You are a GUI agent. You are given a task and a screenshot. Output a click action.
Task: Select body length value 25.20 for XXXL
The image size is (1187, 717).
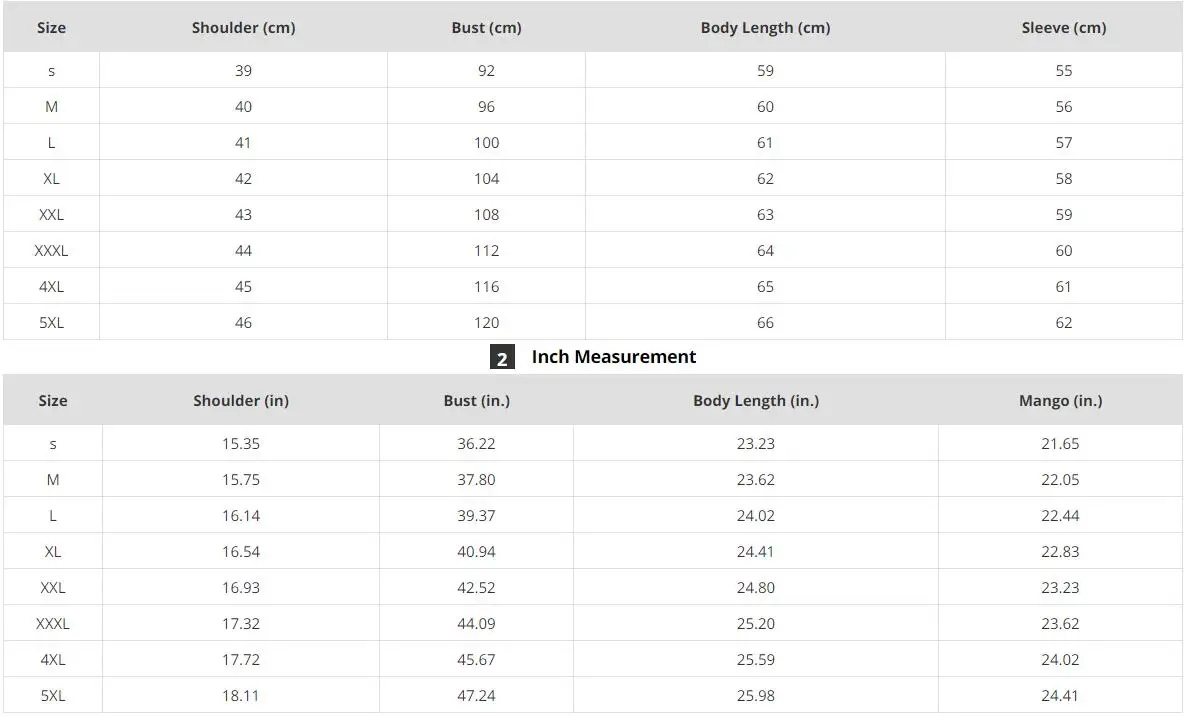tap(756, 624)
